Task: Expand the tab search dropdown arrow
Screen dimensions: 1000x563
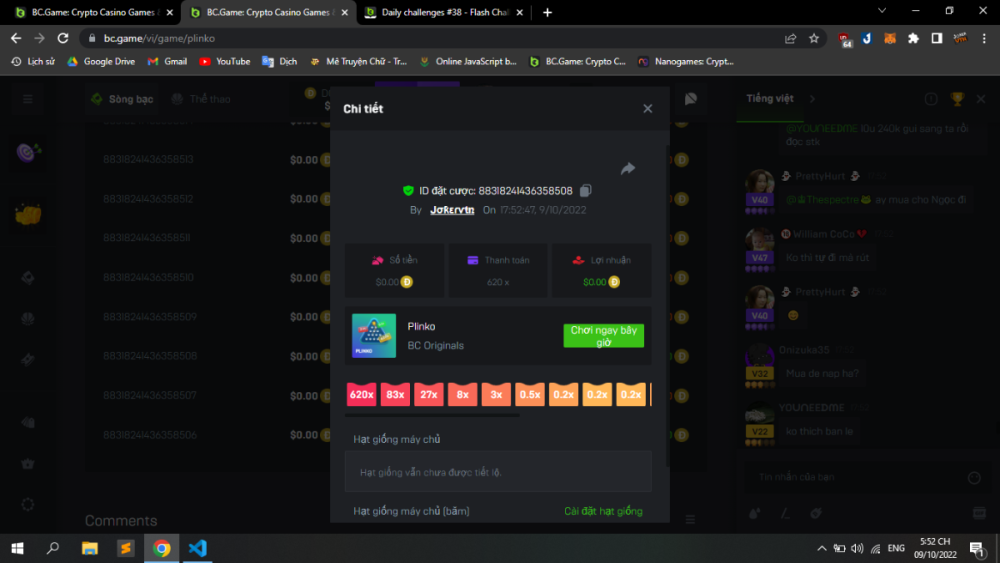Action: (x=880, y=11)
